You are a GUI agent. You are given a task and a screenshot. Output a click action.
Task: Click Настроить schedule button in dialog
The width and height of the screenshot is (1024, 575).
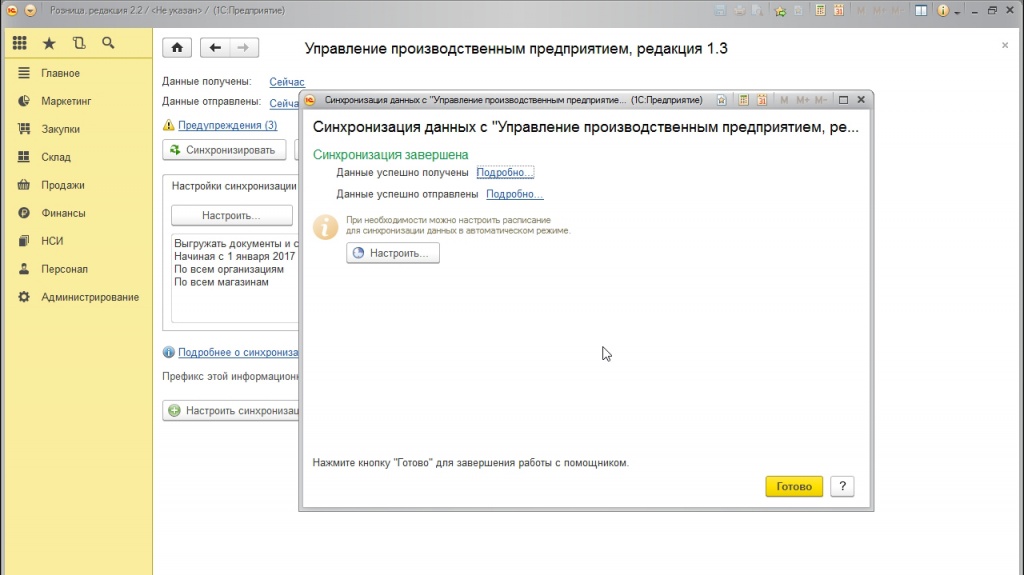pyautogui.click(x=392, y=254)
